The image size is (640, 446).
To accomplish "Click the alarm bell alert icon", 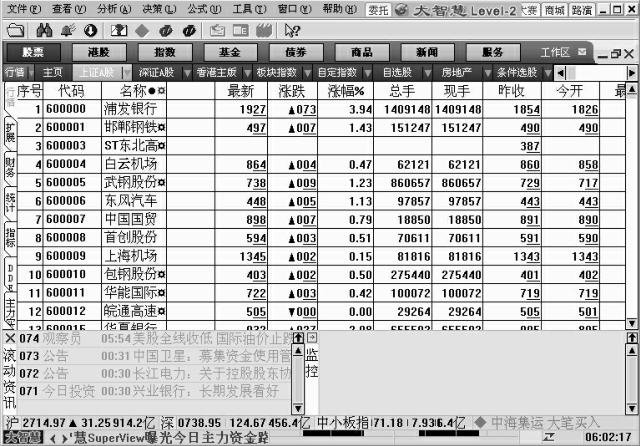I will [x=68, y=30].
